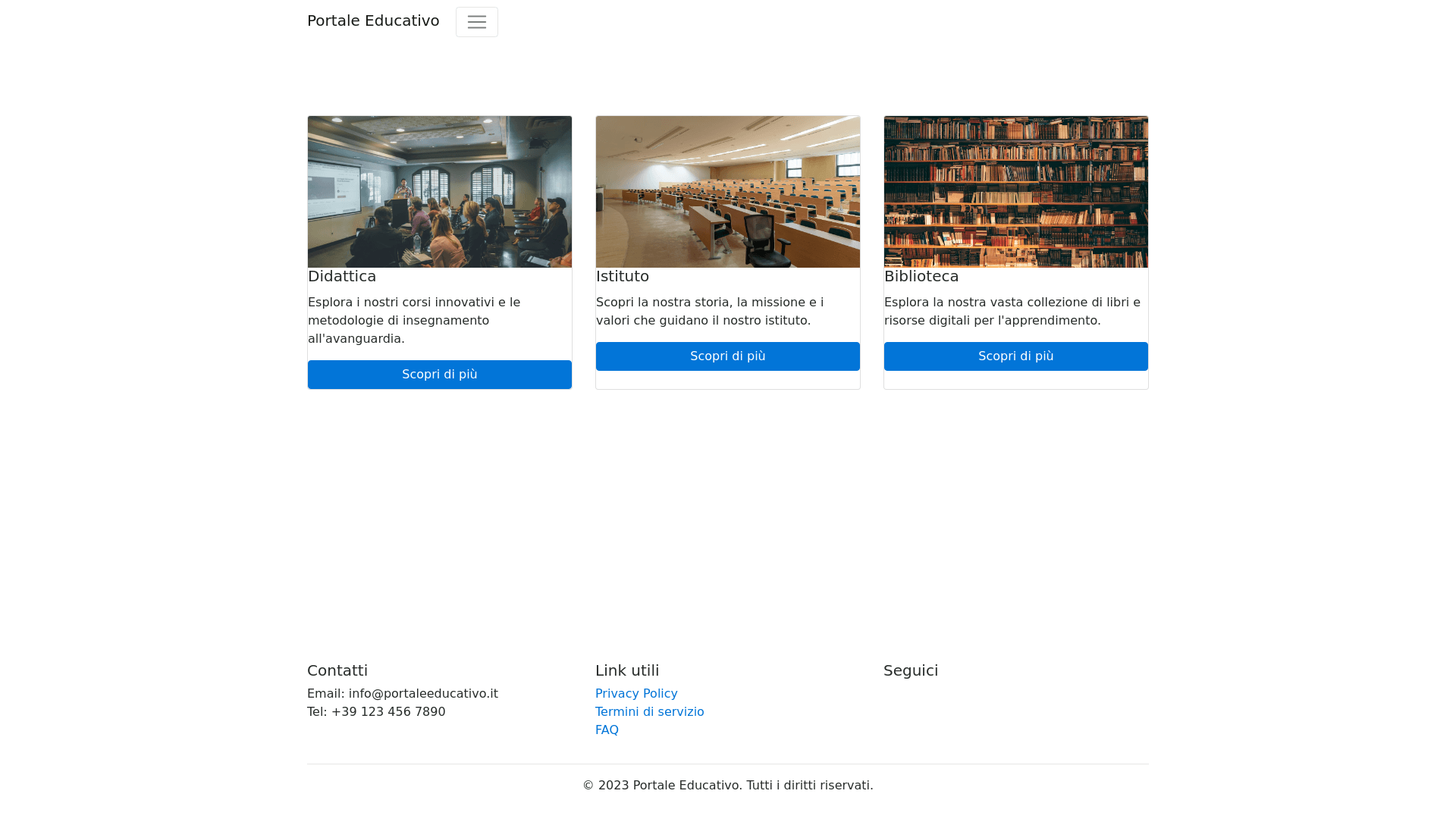
Task: Click the Link utili footer heading
Action: [x=627, y=671]
